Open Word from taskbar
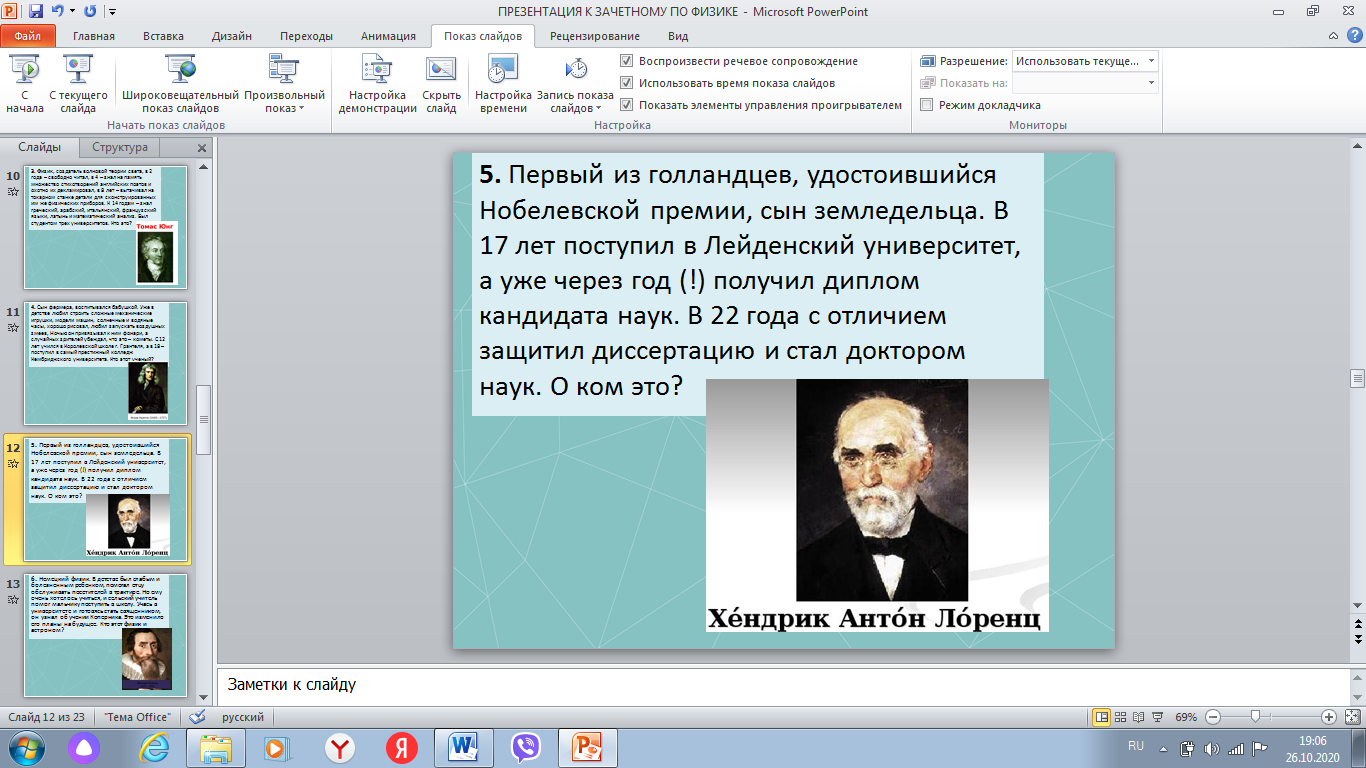1366x768 pixels. pyautogui.click(x=463, y=747)
